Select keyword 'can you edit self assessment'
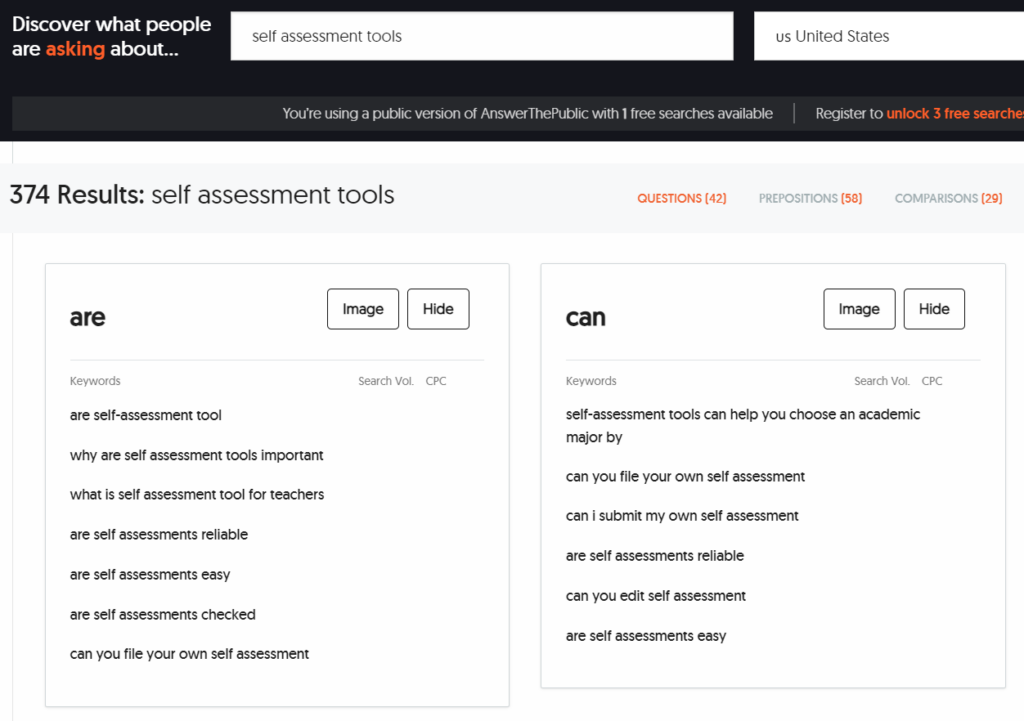Image resolution: width=1024 pixels, height=721 pixels. (x=656, y=596)
